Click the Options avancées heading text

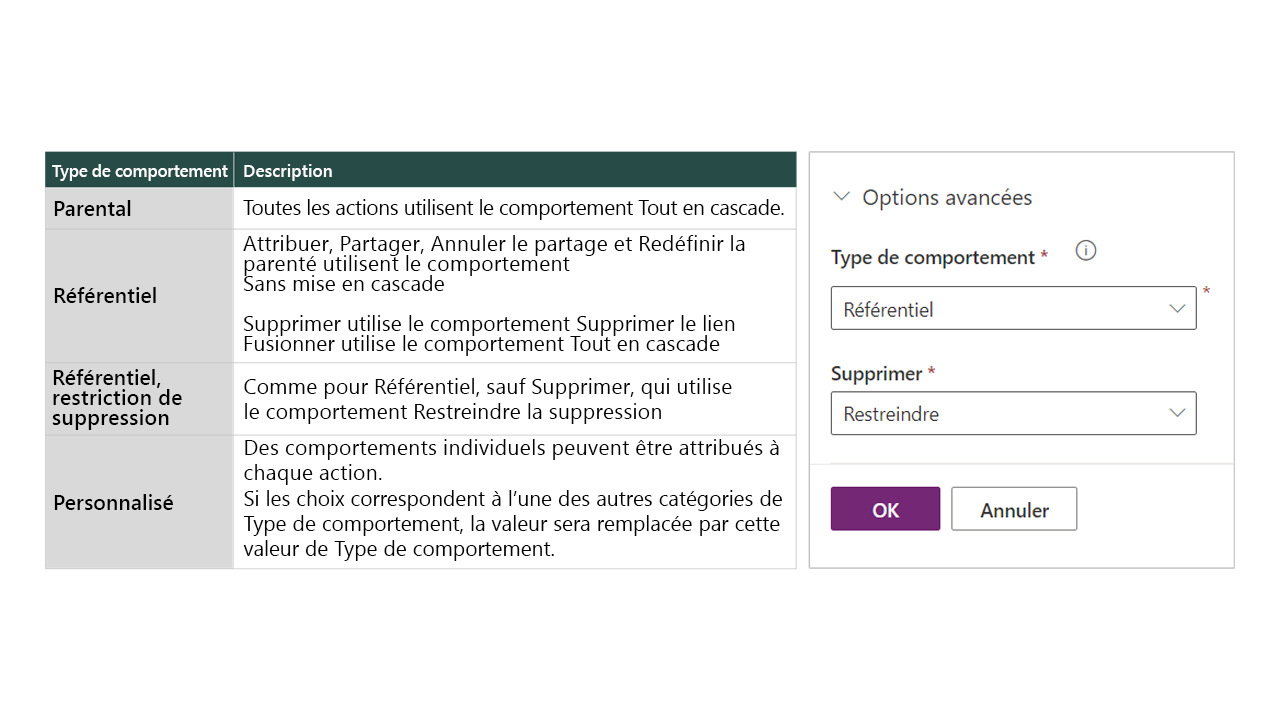946,197
